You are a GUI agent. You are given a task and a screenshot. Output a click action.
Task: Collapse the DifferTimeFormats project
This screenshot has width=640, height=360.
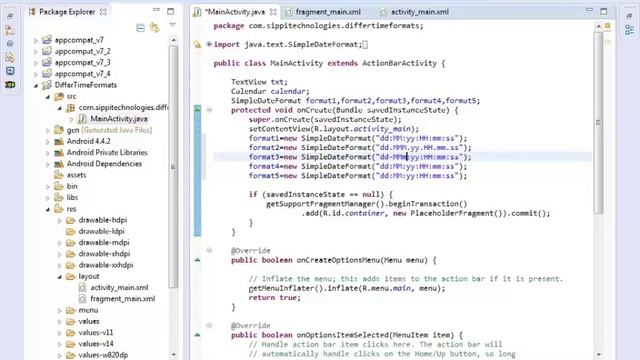click(x=36, y=85)
